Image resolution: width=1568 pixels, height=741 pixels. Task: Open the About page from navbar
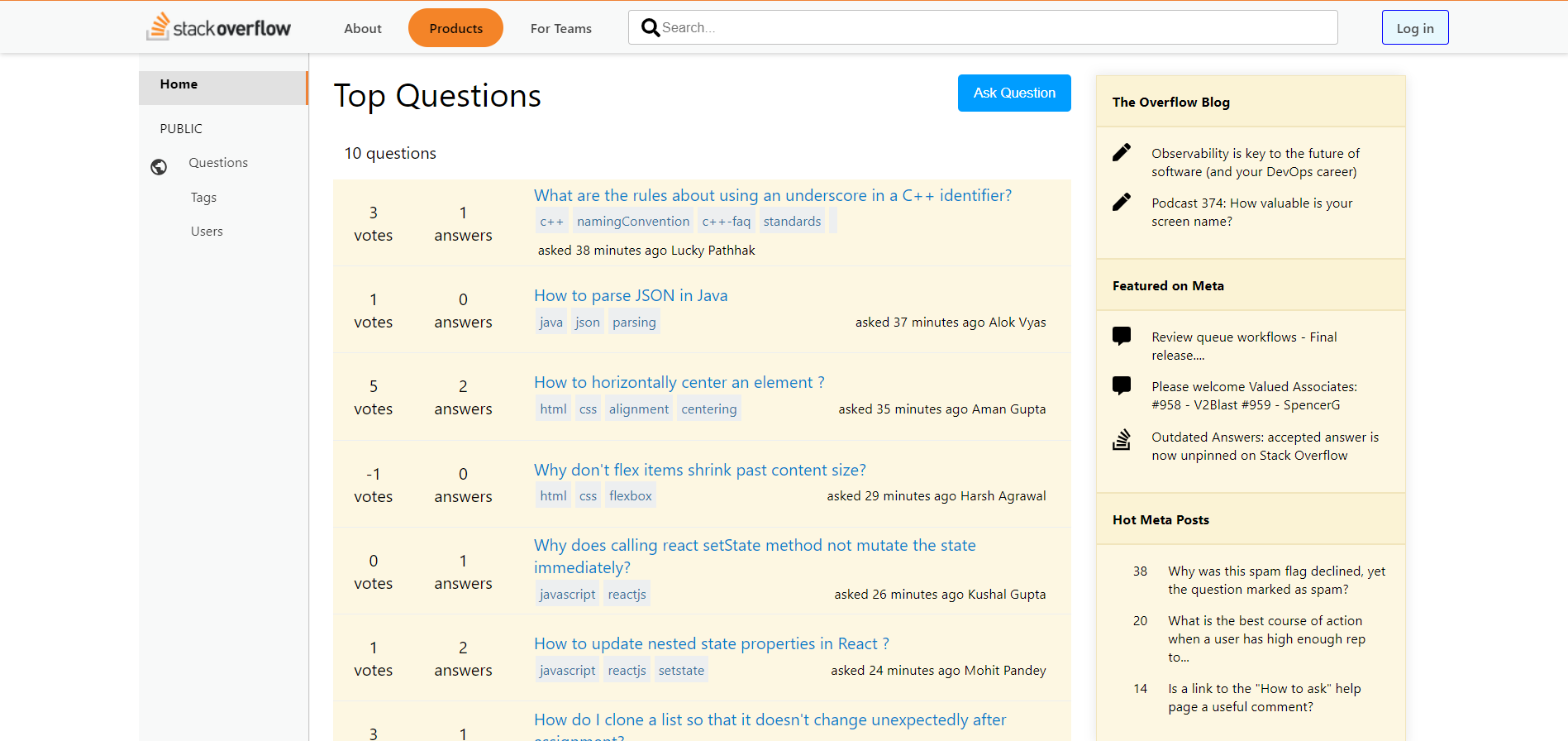363,28
